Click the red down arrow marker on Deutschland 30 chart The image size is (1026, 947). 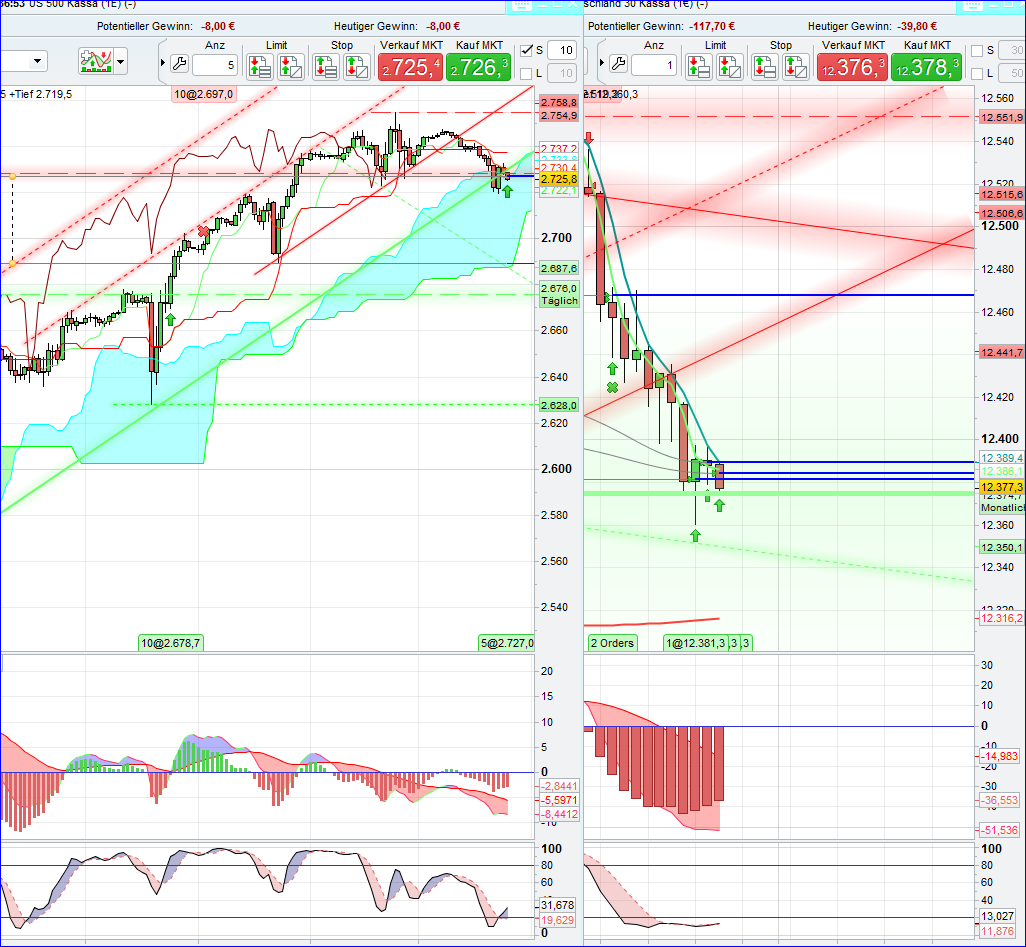[x=589, y=137]
